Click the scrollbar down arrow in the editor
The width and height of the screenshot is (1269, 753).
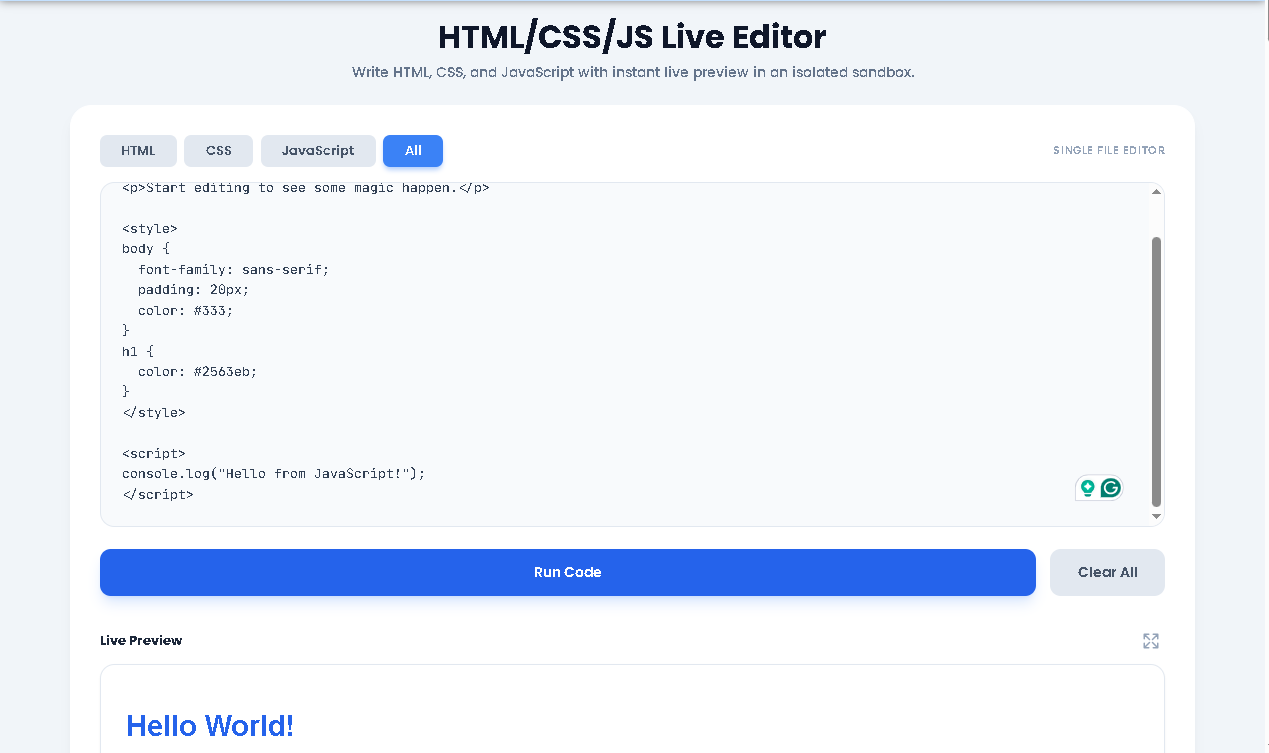pos(1157,516)
